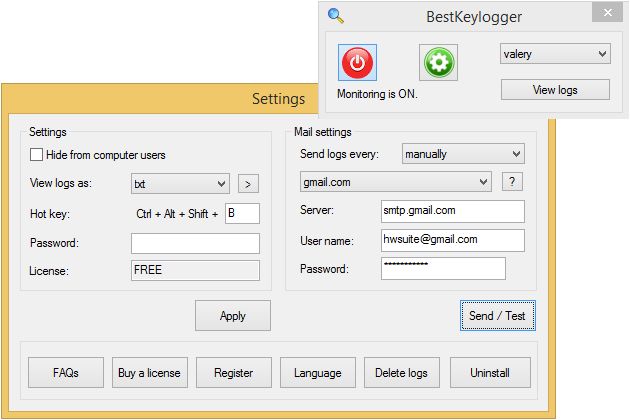Open the valery user dropdown
Image resolution: width=630 pixels, height=420 pixels.
tap(555, 54)
